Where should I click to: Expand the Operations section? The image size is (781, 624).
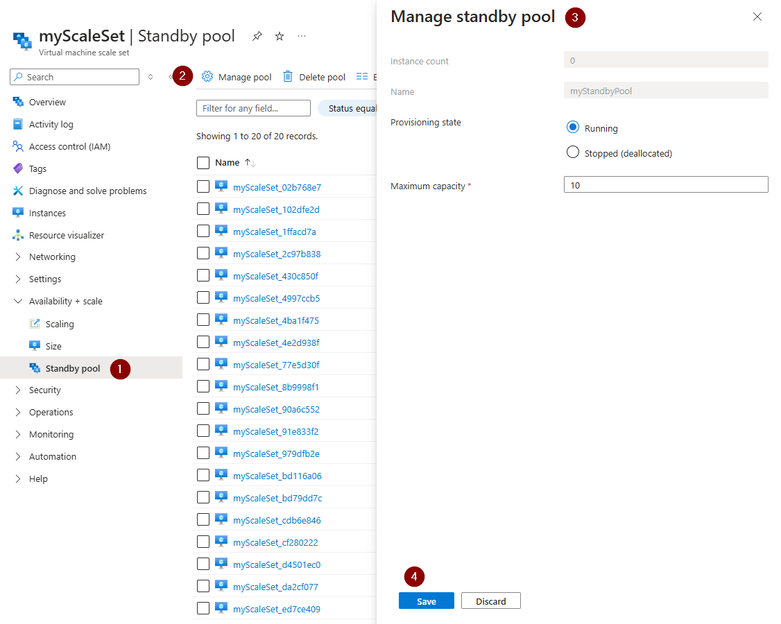point(18,412)
